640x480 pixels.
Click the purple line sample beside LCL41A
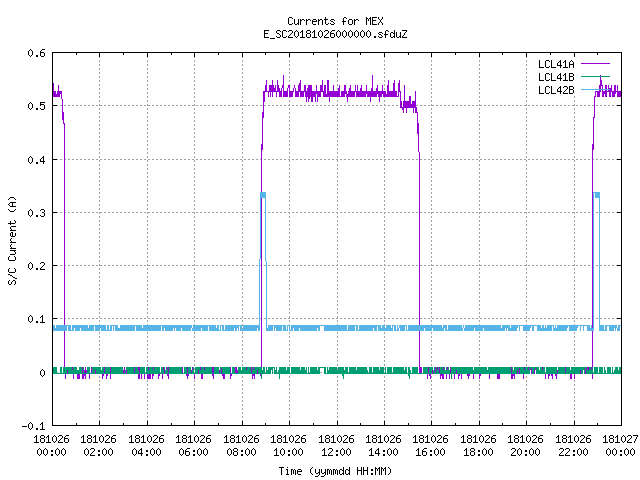point(595,64)
